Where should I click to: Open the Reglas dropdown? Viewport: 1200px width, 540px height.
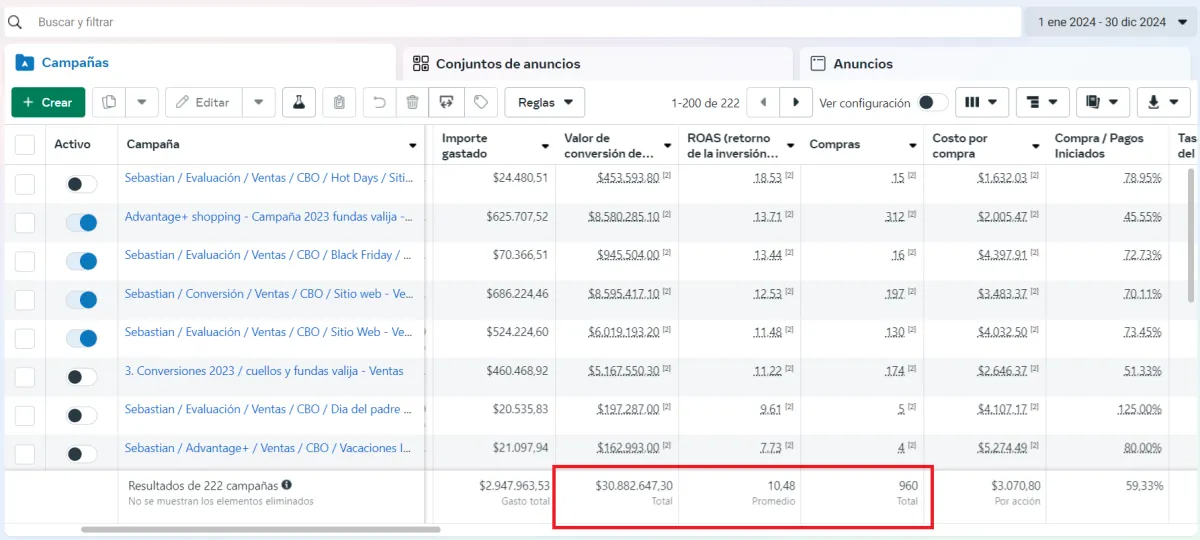(545, 102)
